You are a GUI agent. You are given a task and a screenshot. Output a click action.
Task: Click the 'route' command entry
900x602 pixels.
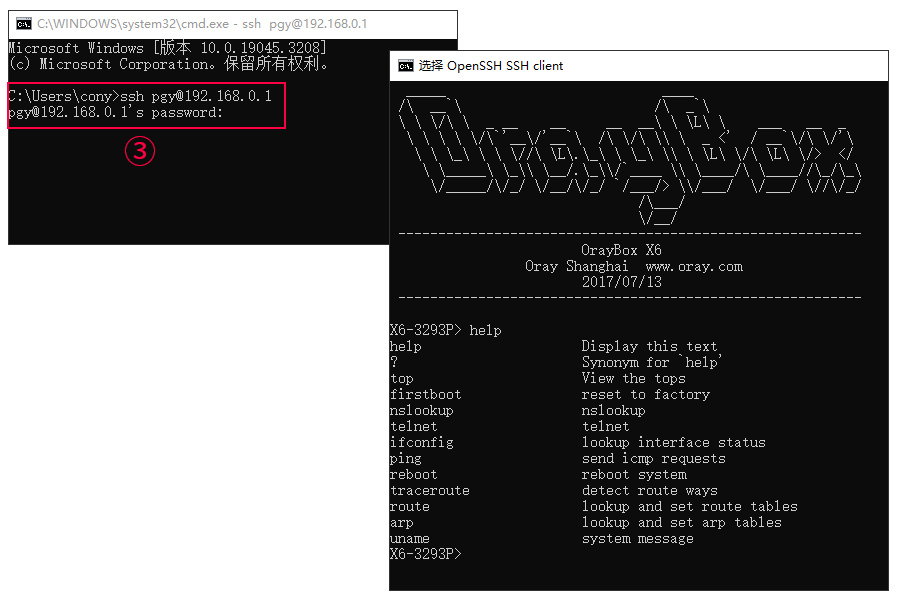(409, 507)
